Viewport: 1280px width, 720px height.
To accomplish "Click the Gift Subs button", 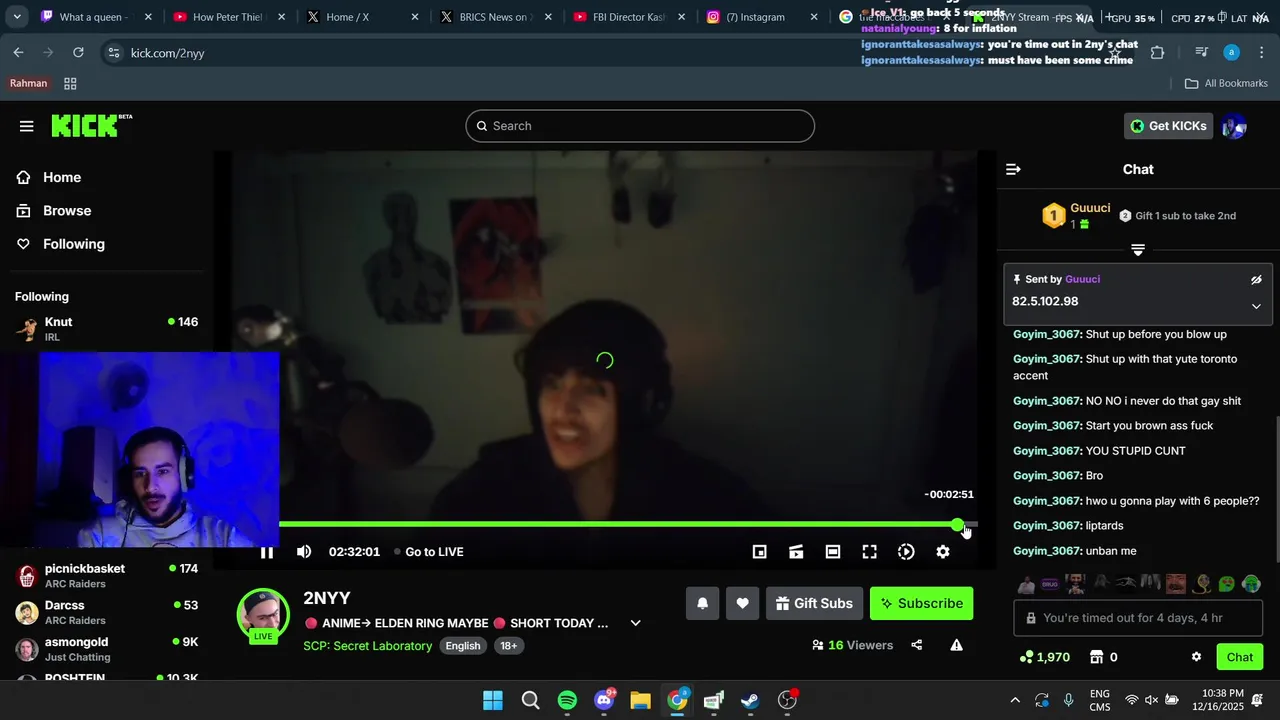I will (814, 603).
